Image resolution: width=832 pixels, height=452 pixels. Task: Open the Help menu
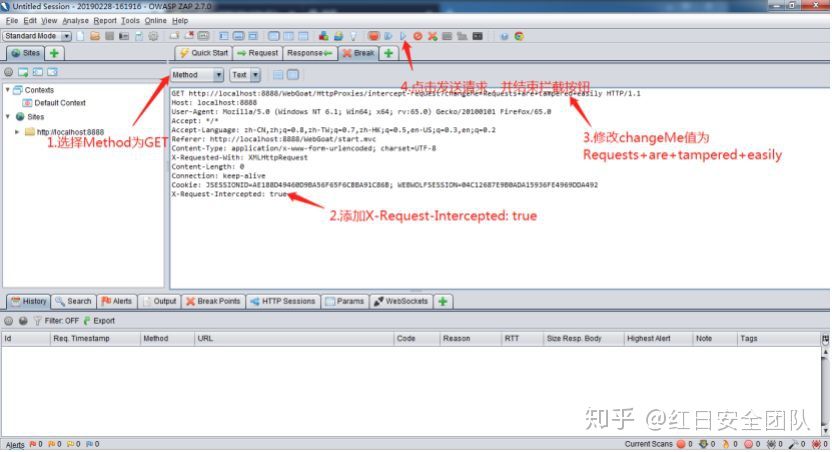click(180, 21)
